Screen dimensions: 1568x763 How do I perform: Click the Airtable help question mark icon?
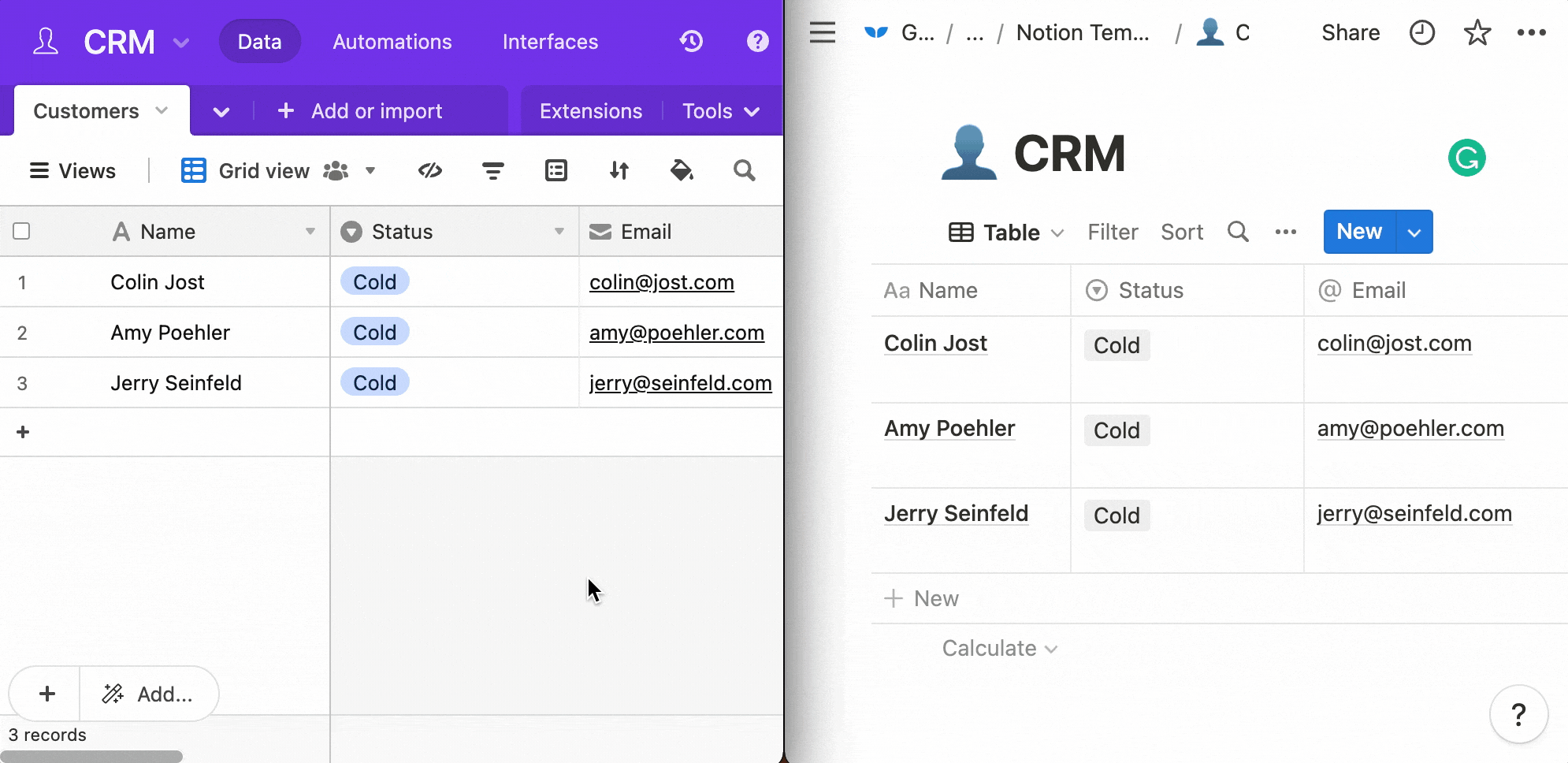click(x=757, y=41)
